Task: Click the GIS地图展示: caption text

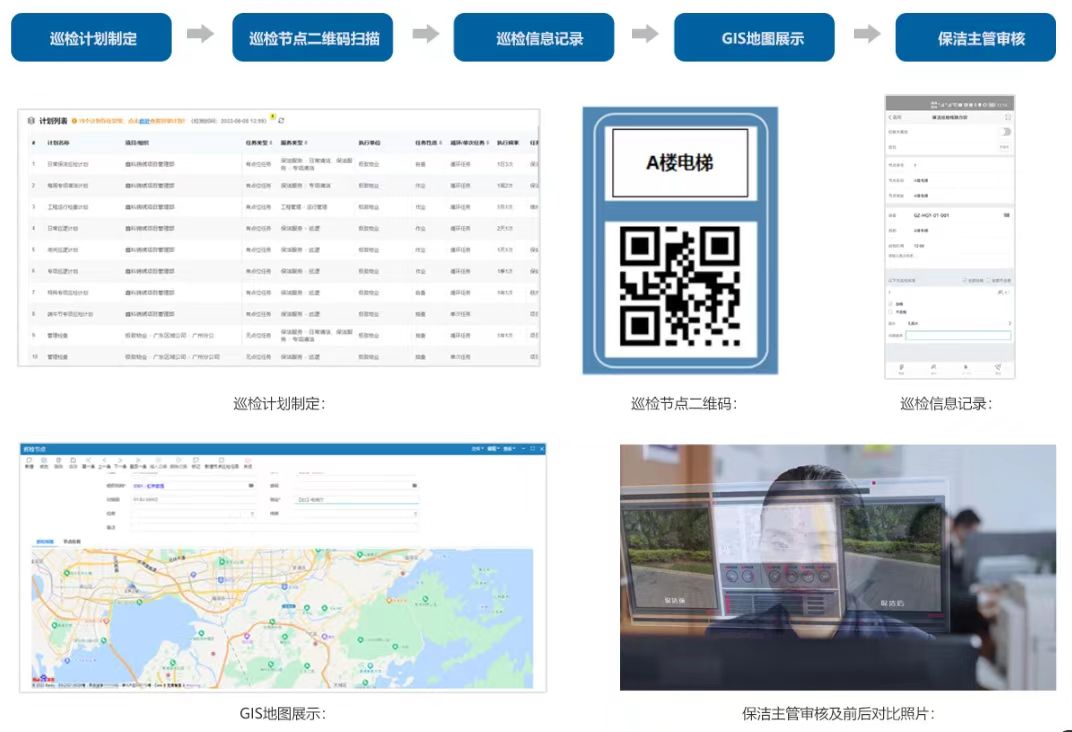Action: [282, 714]
